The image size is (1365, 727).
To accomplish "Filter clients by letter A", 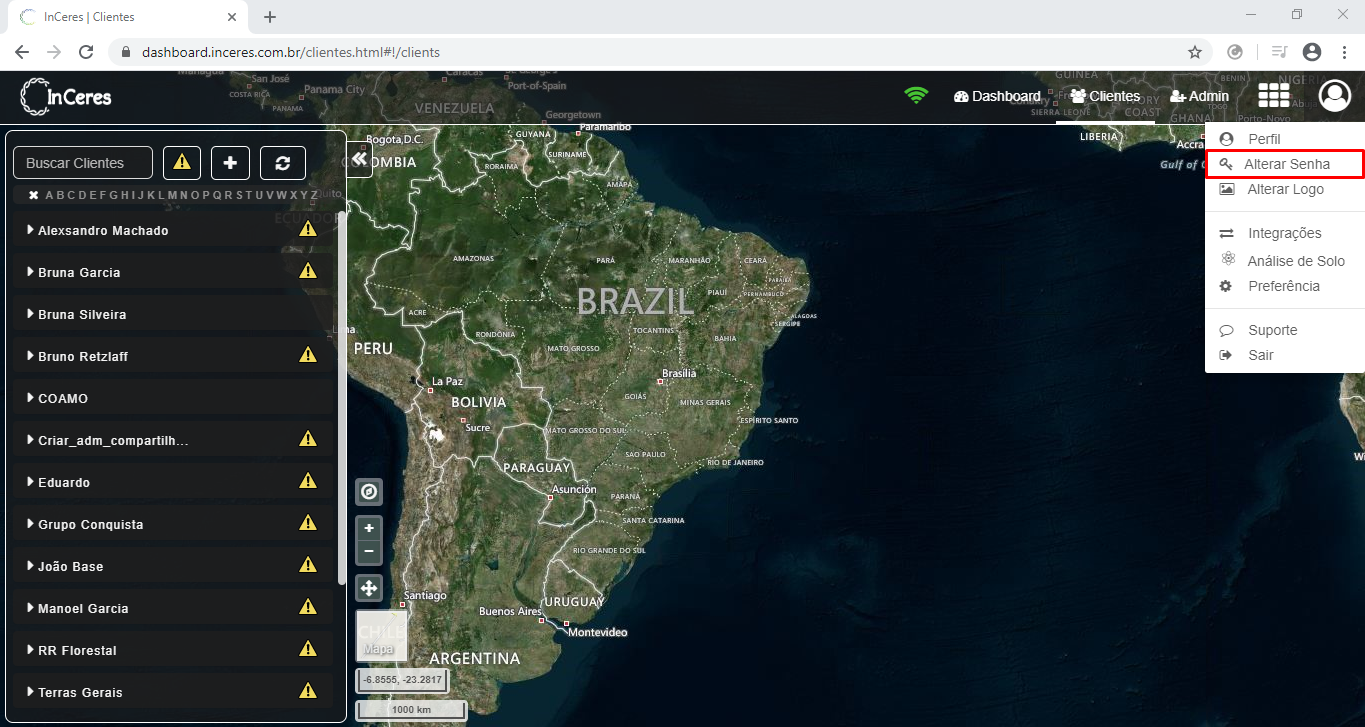I will coord(49,195).
